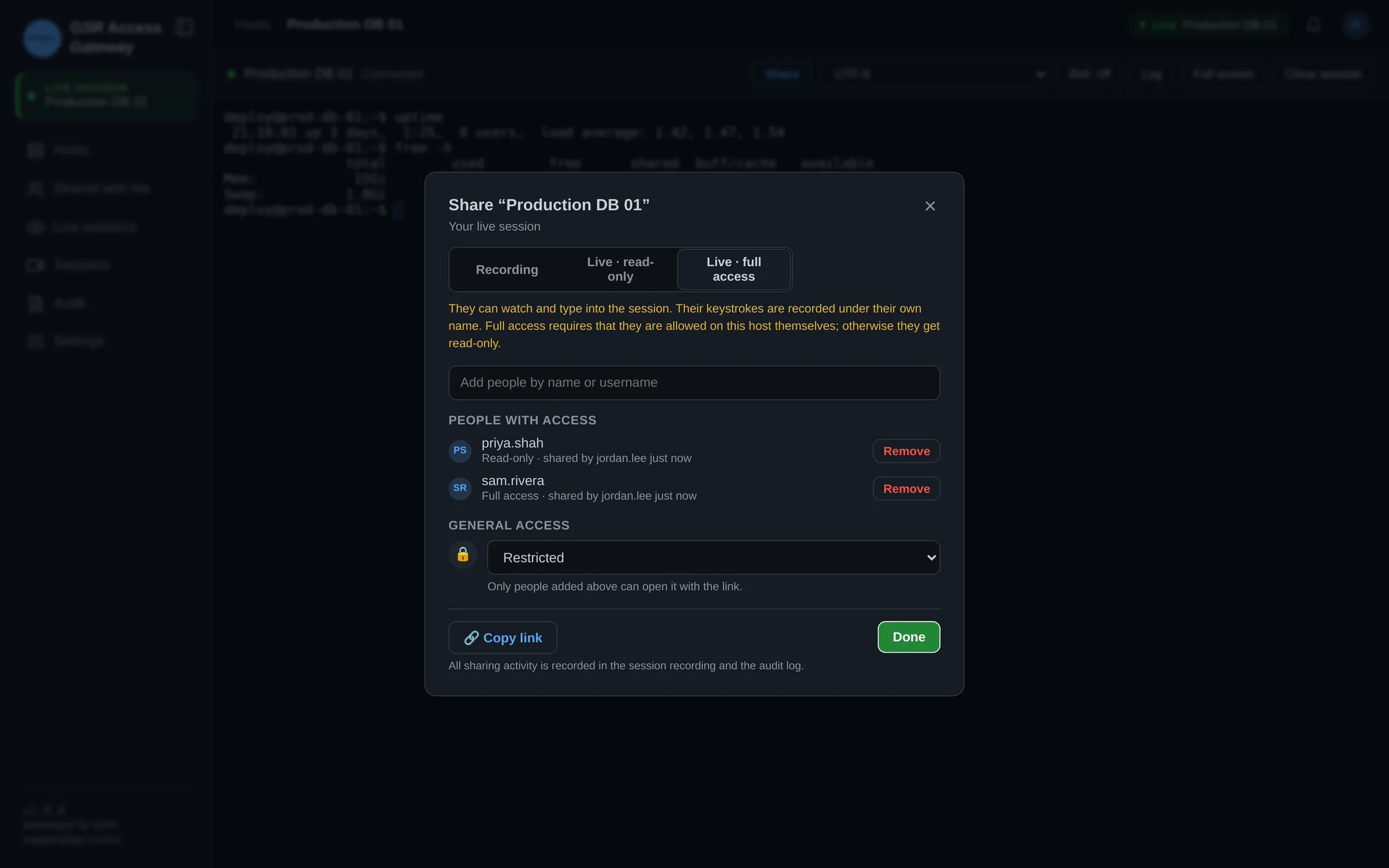
Task: Click the 'Your live session' subtitle
Action: (494, 227)
